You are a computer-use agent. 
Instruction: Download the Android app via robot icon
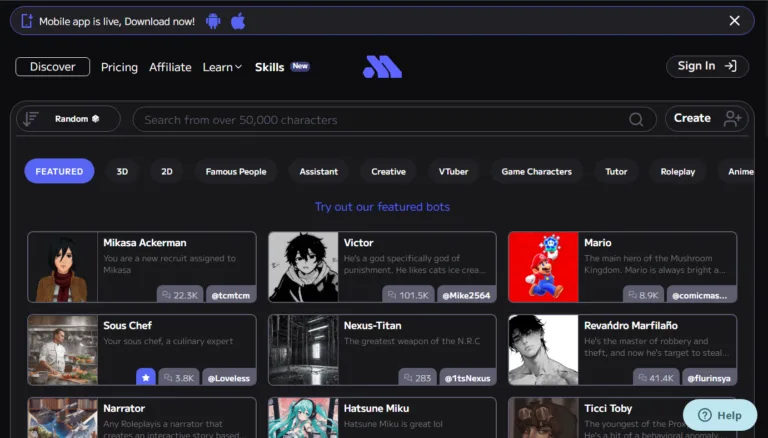pyautogui.click(x=213, y=21)
